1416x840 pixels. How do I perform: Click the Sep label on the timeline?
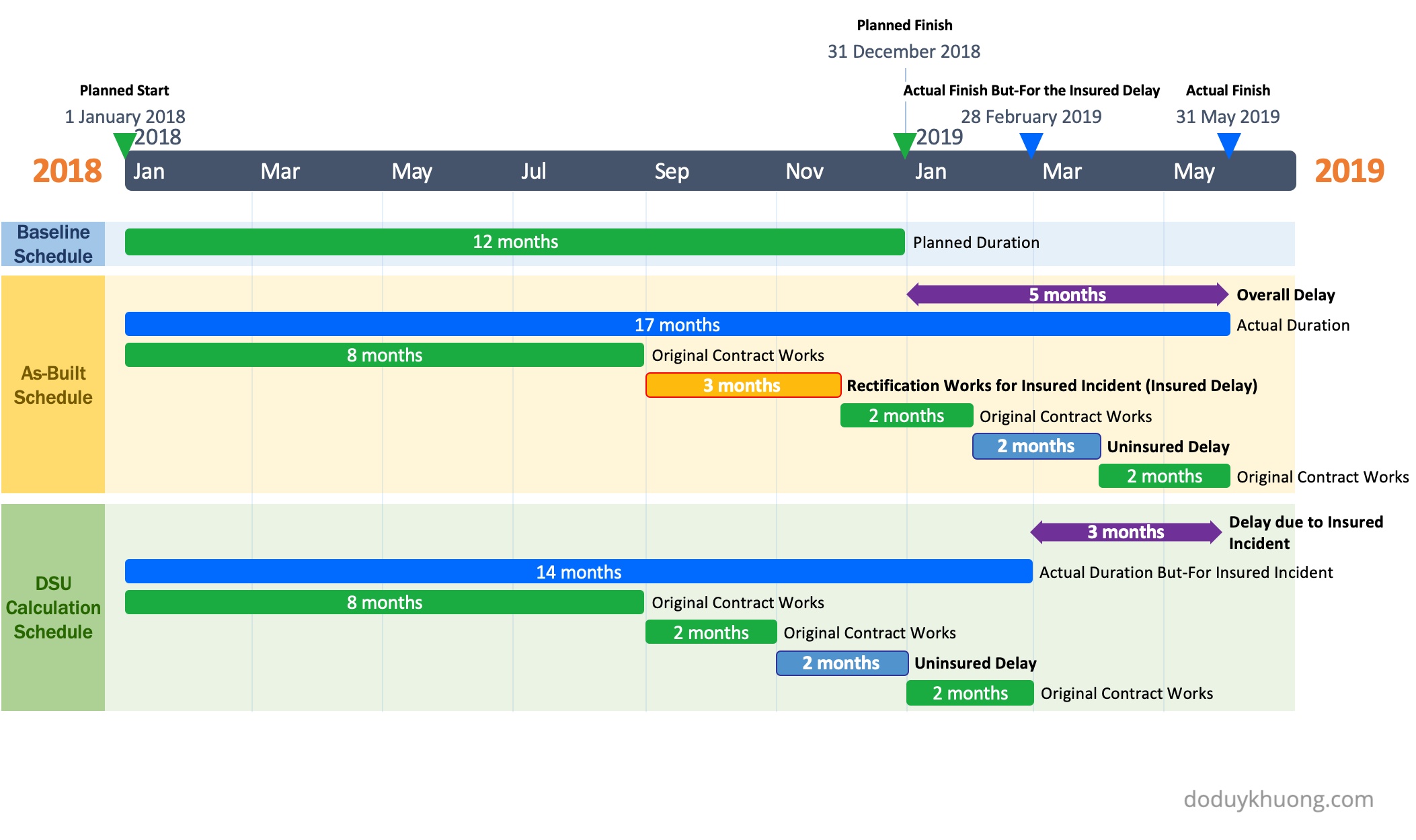(x=671, y=171)
